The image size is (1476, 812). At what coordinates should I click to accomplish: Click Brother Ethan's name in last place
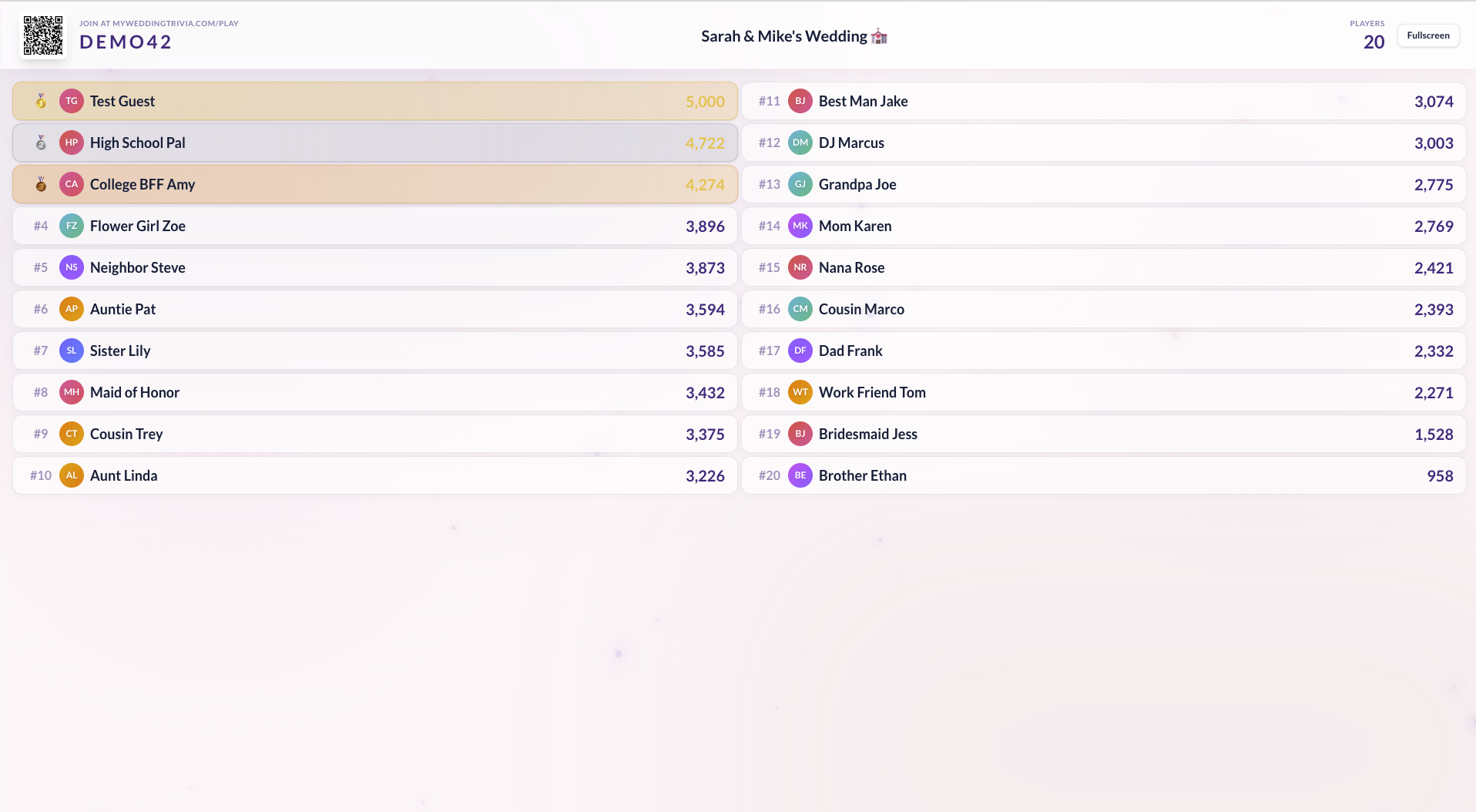pos(862,475)
